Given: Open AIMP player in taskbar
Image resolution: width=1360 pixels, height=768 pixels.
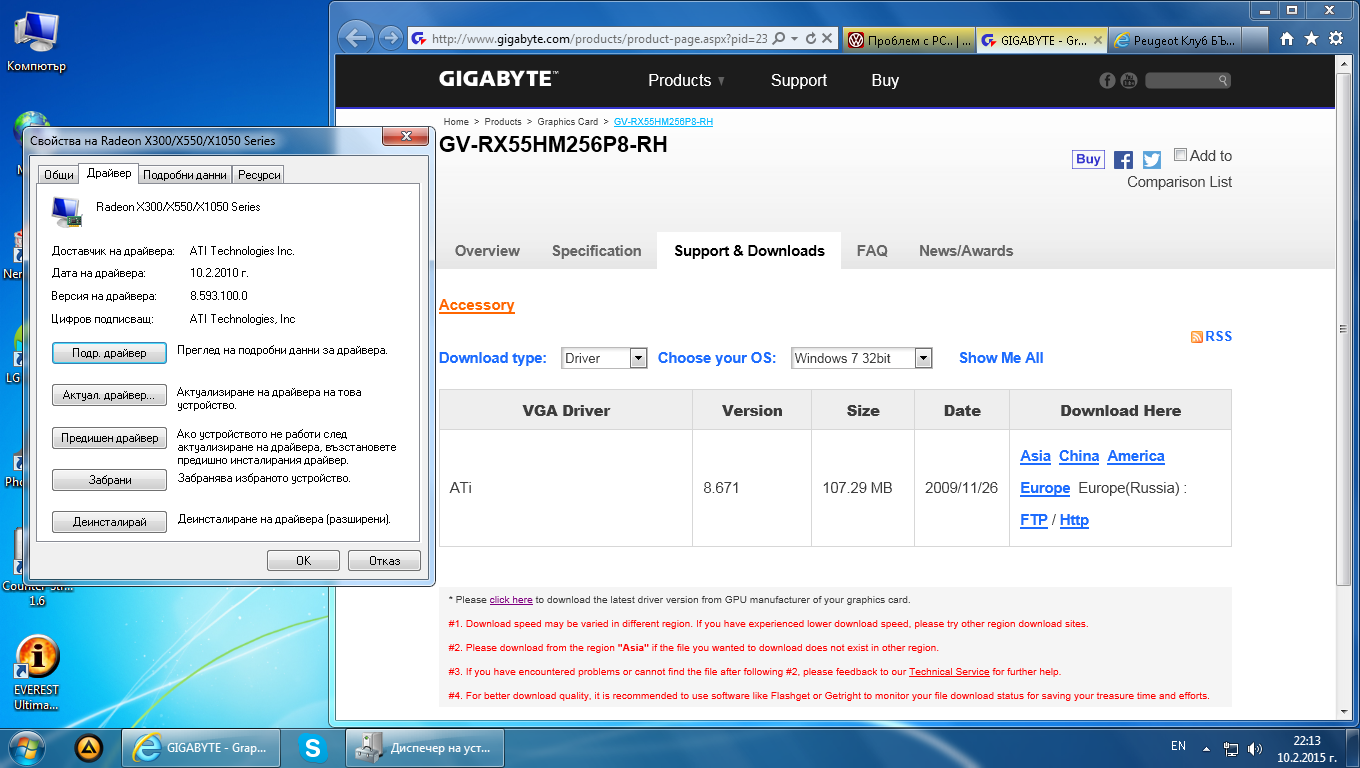Looking at the screenshot, I should point(89,747).
